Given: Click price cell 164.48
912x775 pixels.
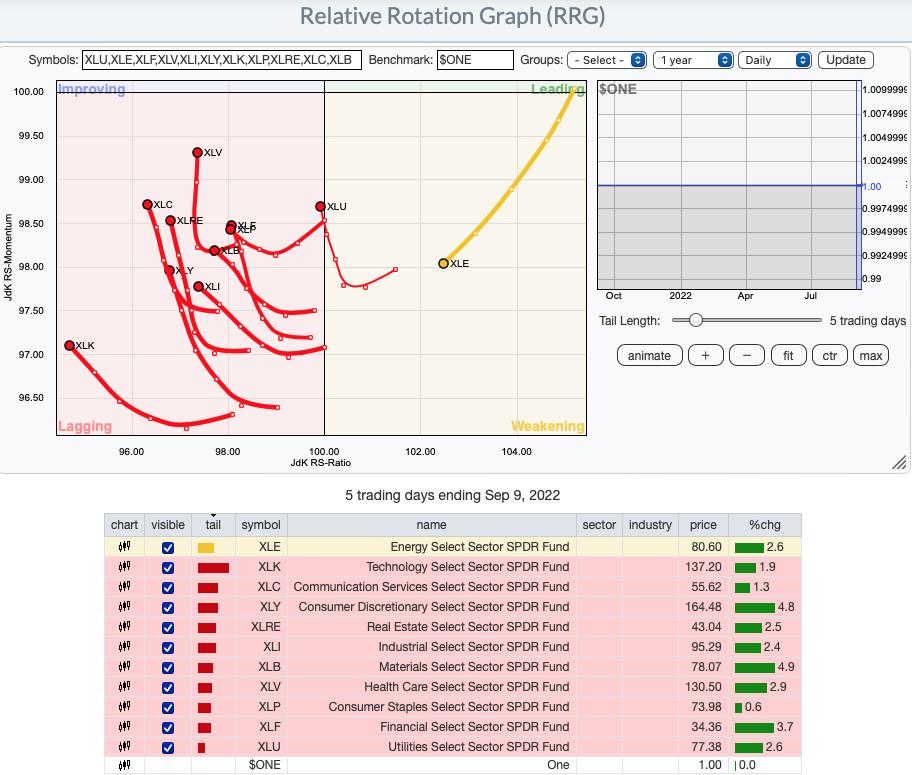Looking at the screenshot, I should pos(703,607).
